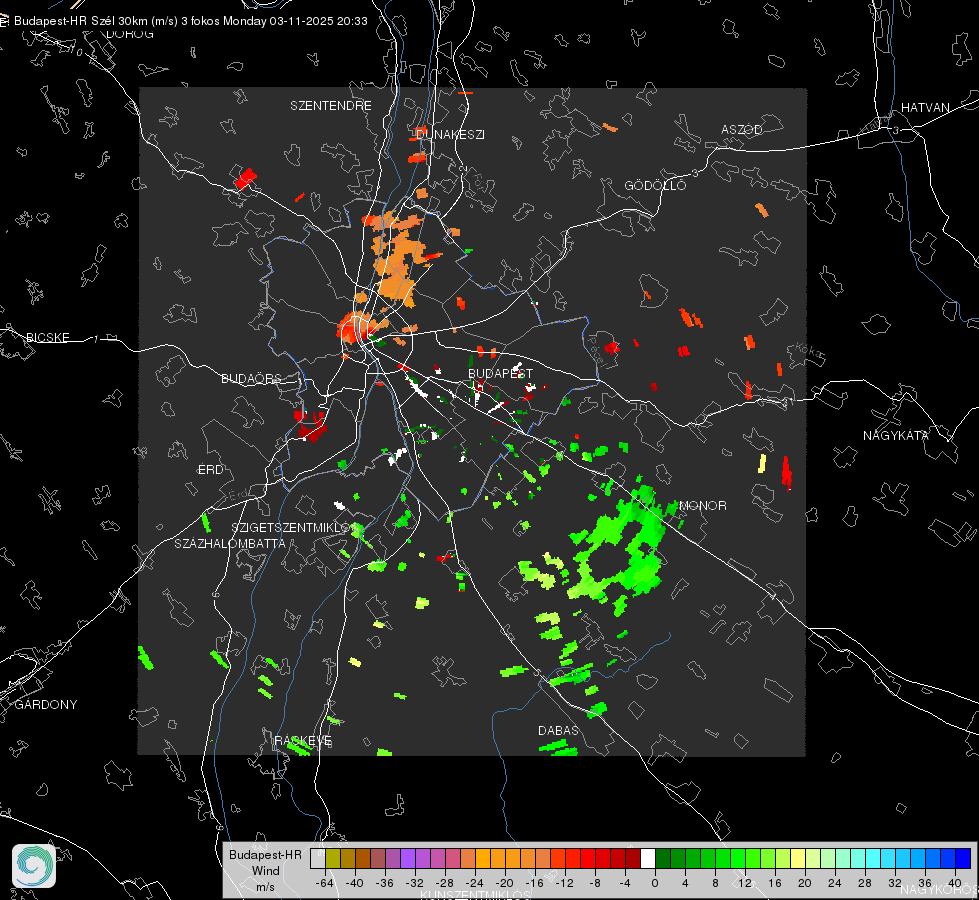
Task: Click the pale yellow legend swatch above 20
Action: [798, 858]
